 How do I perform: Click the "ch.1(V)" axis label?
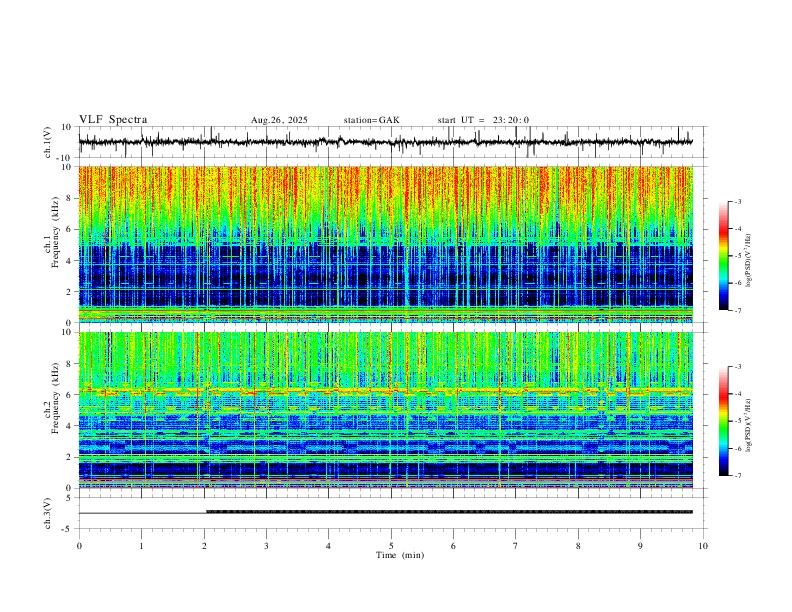tap(48, 142)
